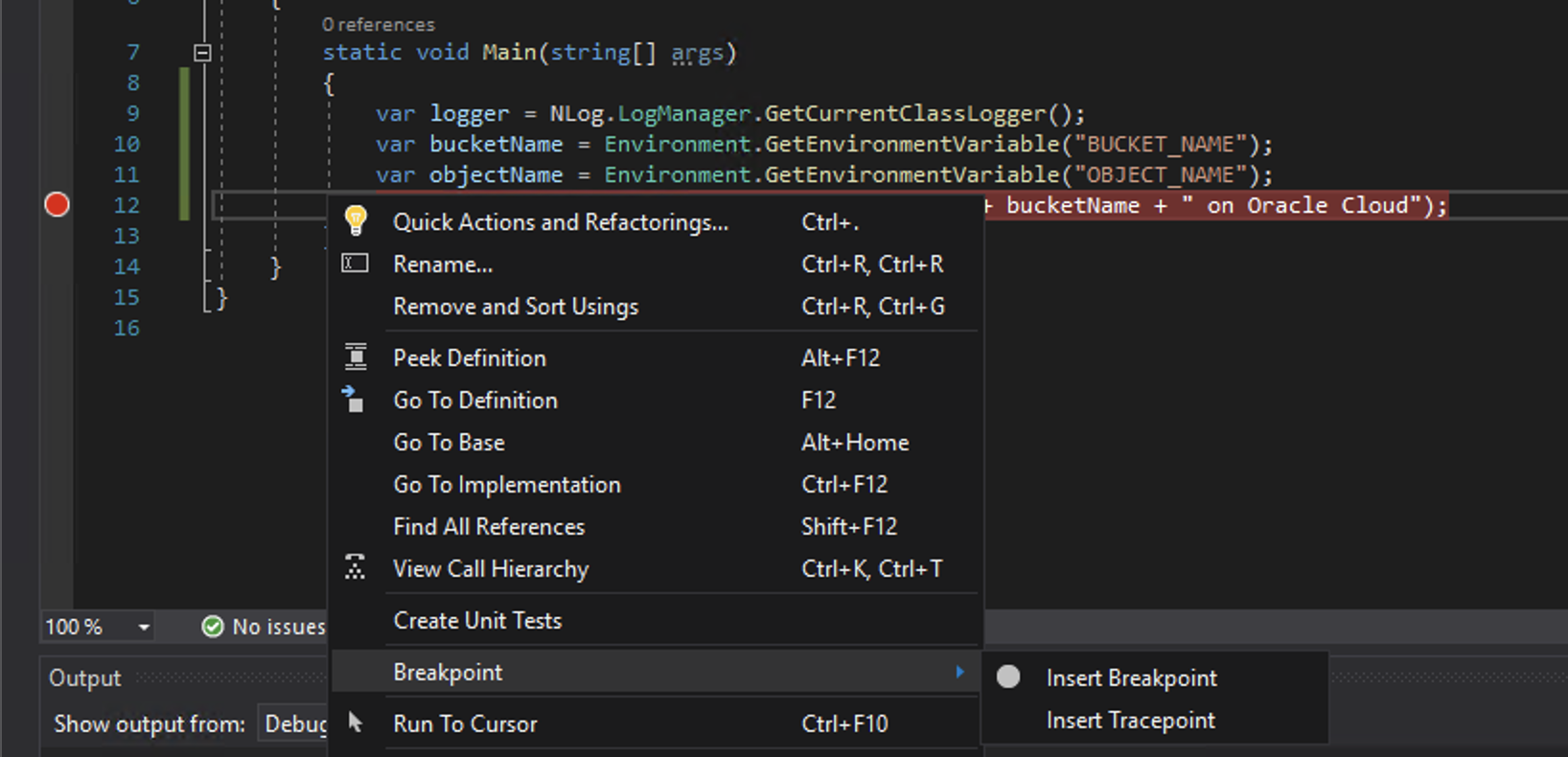Click the Quick Actions lightbulb icon

(x=356, y=221)
